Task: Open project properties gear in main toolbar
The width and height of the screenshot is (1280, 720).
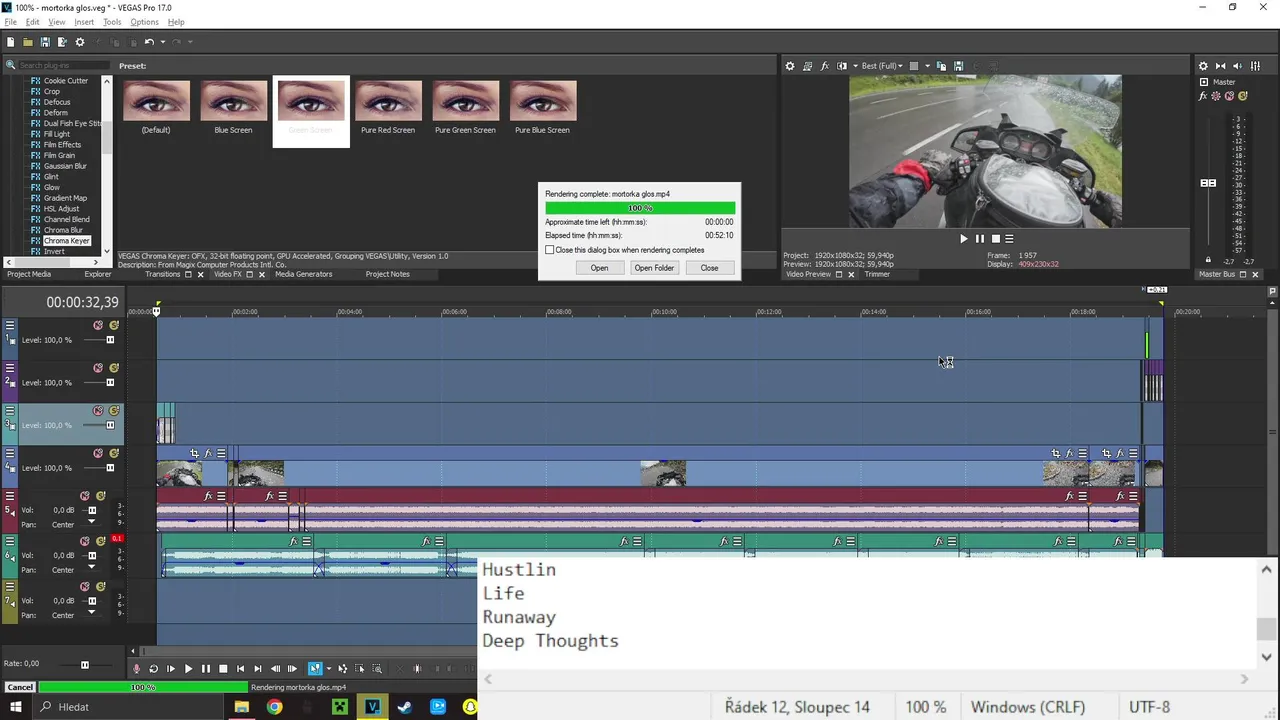Action: coord(80,42)
